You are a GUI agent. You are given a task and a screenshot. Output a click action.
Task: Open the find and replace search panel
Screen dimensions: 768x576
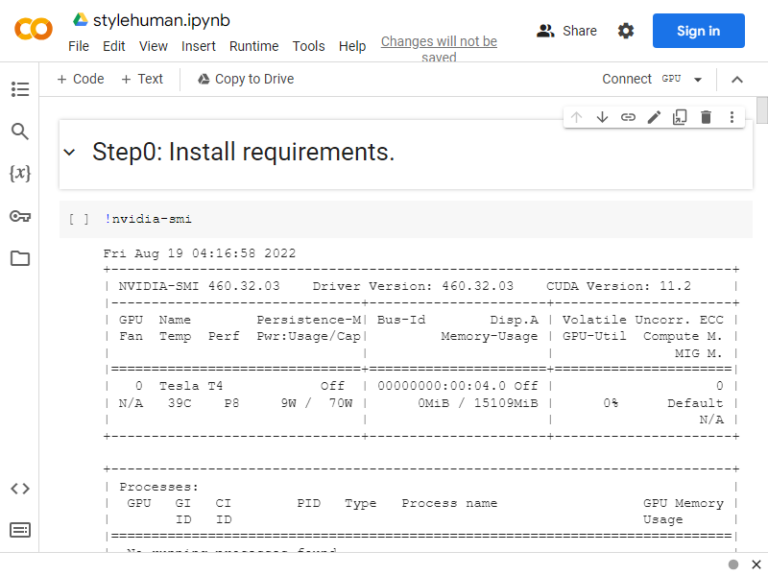[20, 131]
